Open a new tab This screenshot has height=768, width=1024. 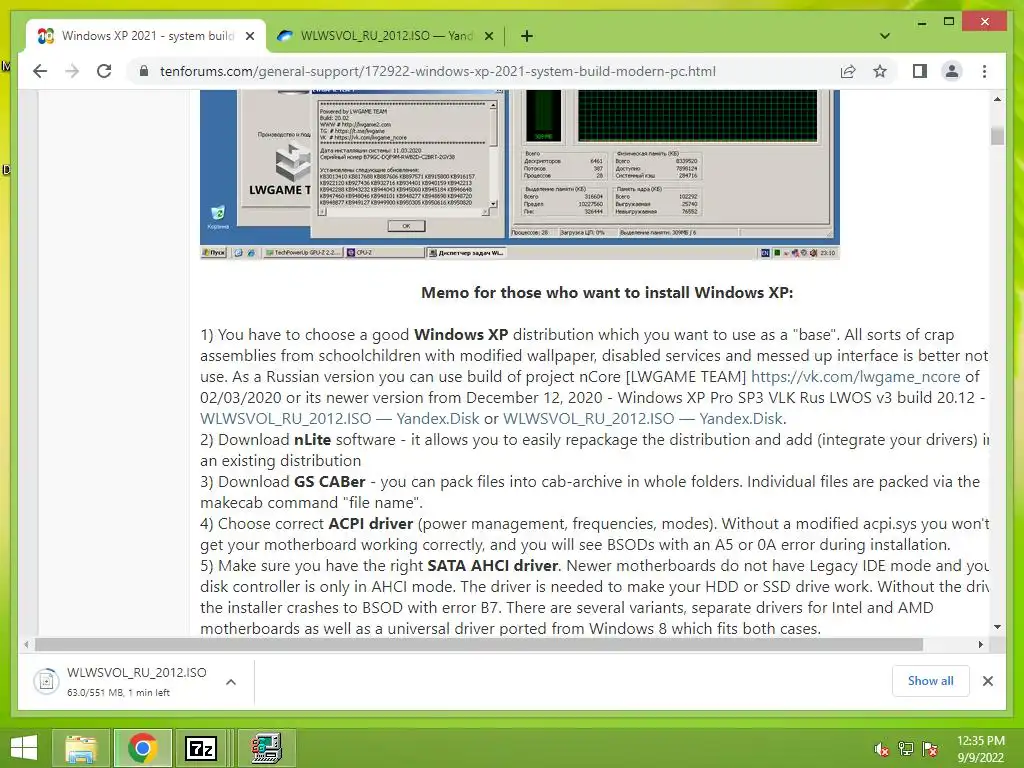[526, 36]
